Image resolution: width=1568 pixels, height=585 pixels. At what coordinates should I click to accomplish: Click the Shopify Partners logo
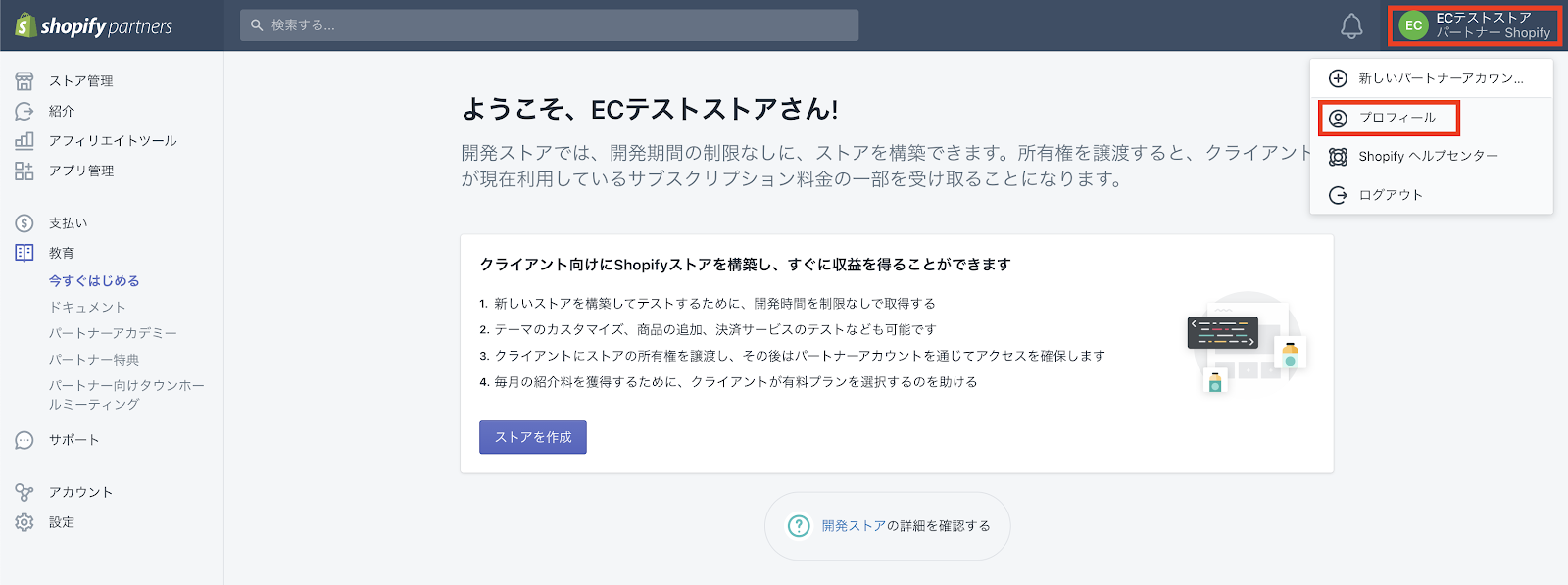click(x=94, y=26)
